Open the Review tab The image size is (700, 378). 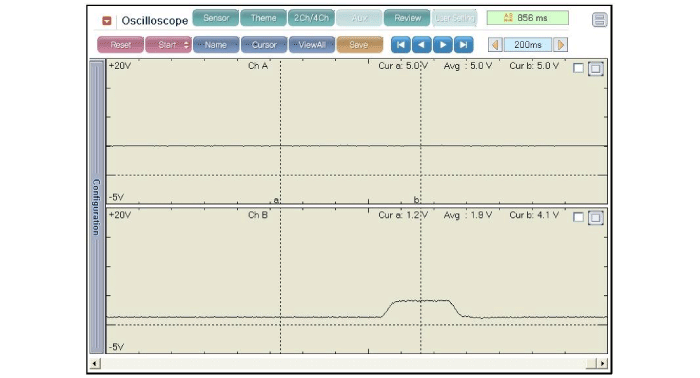(x=407, y=18)
